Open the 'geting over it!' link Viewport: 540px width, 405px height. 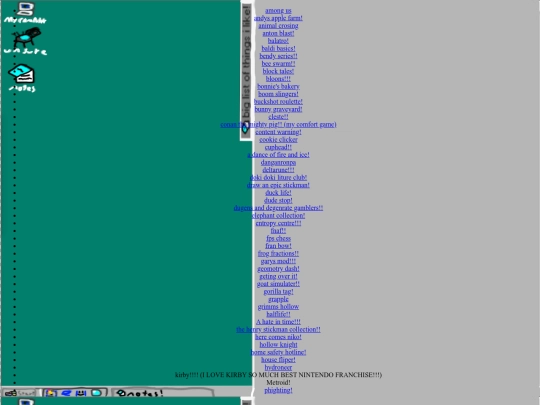(x=278, y=276)
